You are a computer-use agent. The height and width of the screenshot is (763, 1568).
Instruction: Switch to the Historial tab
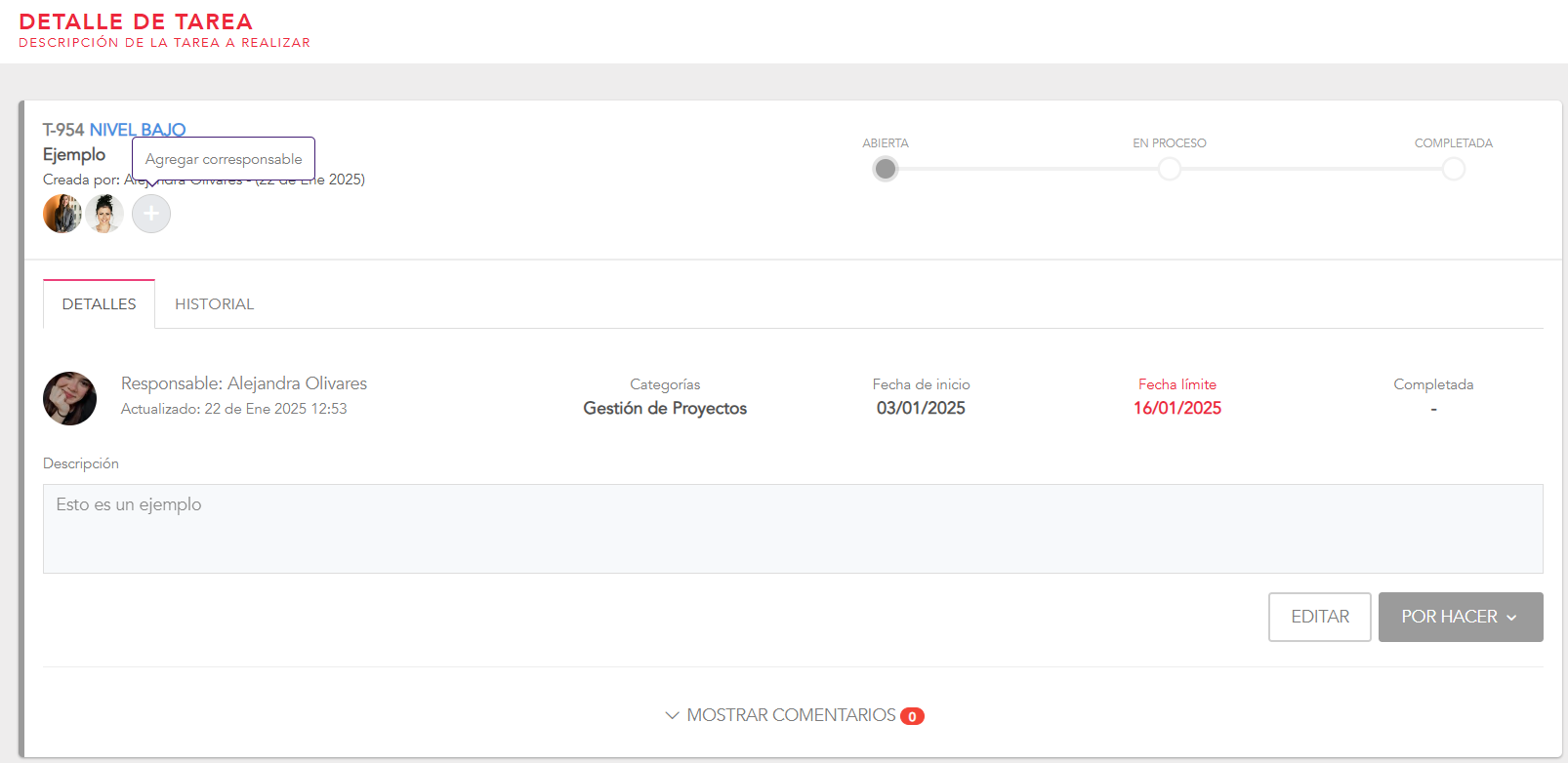[x=214, y=304]
